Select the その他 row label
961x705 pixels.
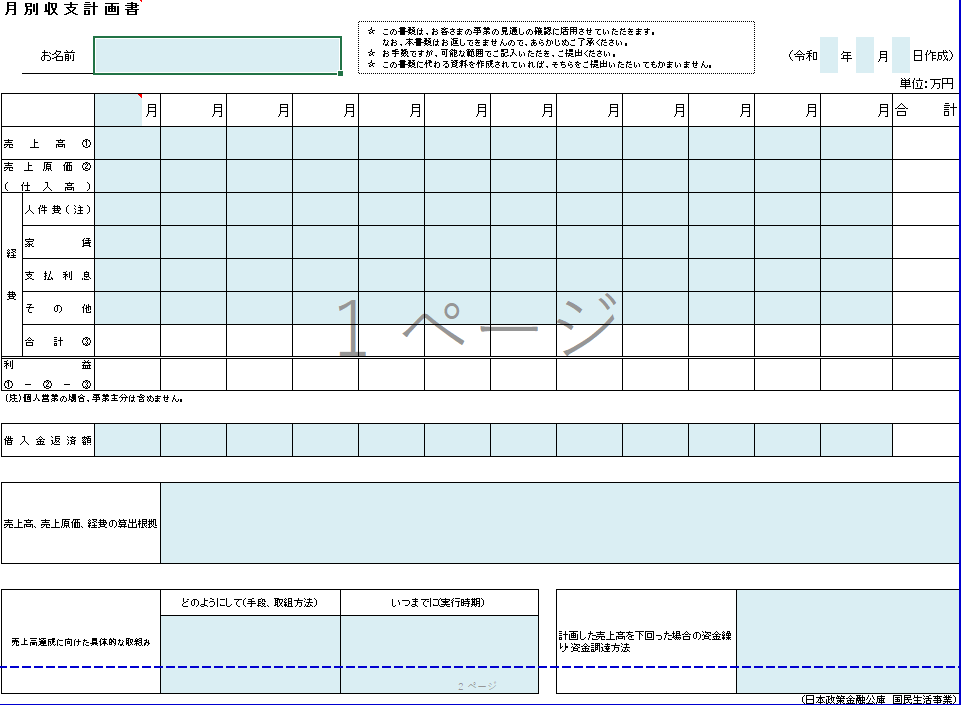click(58, 308)
